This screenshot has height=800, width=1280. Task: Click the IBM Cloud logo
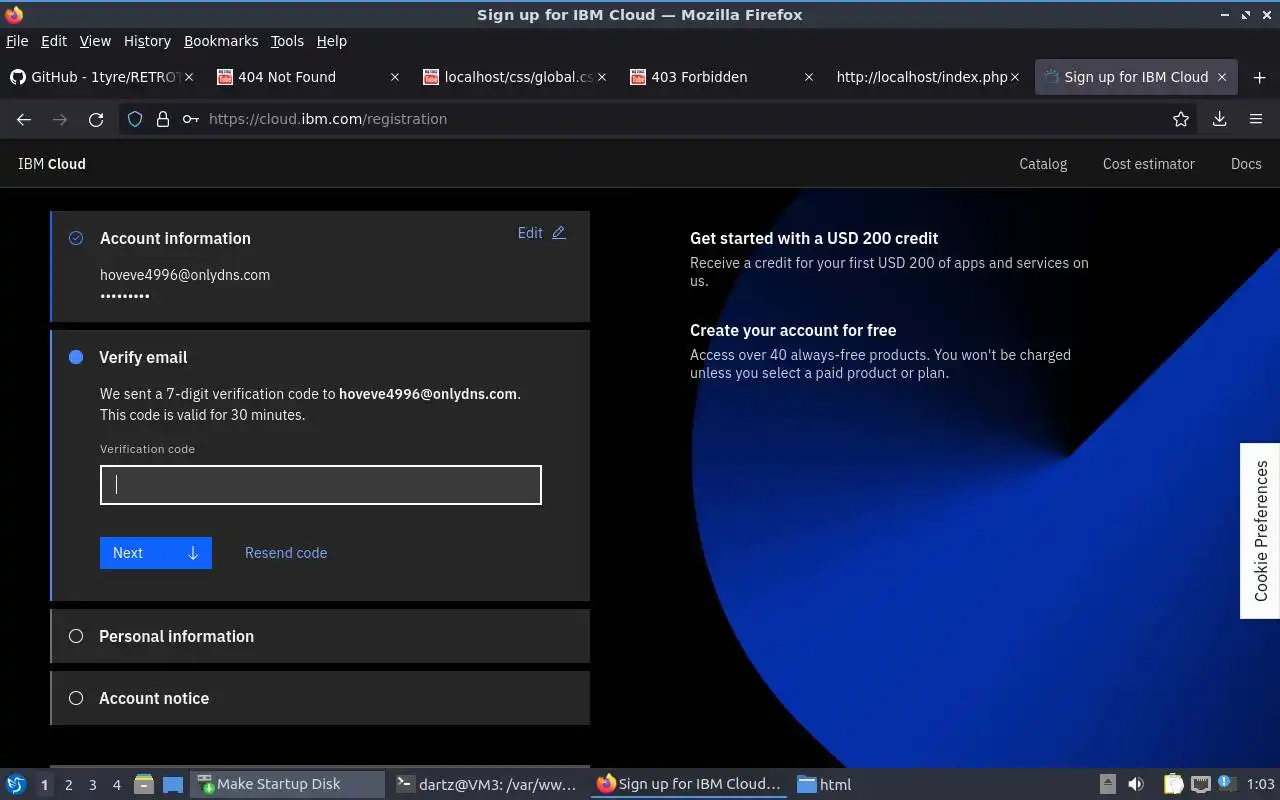pyautogui.click(x=52, y=164)
